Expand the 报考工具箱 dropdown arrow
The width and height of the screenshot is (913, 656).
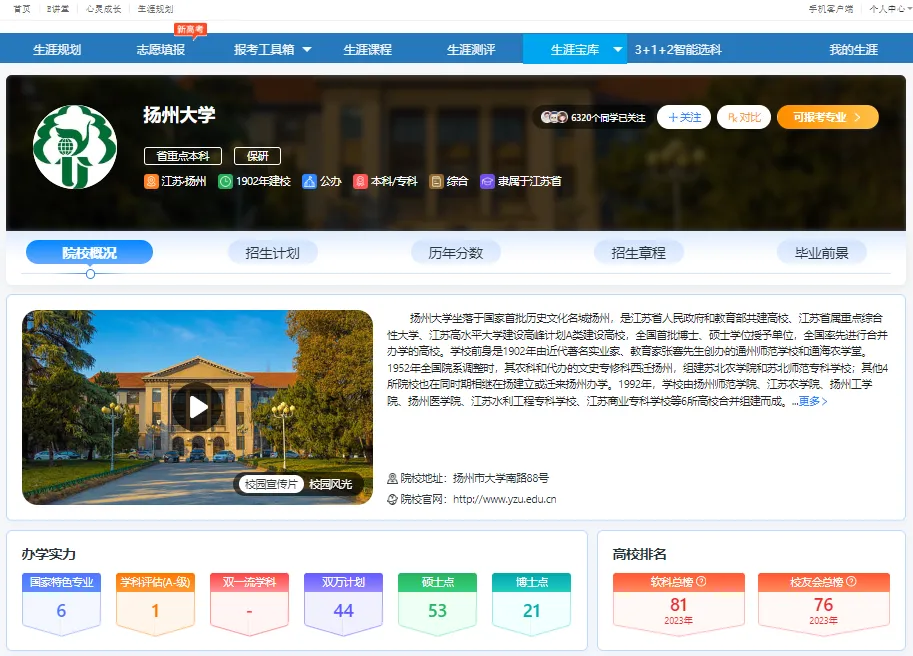307,49
